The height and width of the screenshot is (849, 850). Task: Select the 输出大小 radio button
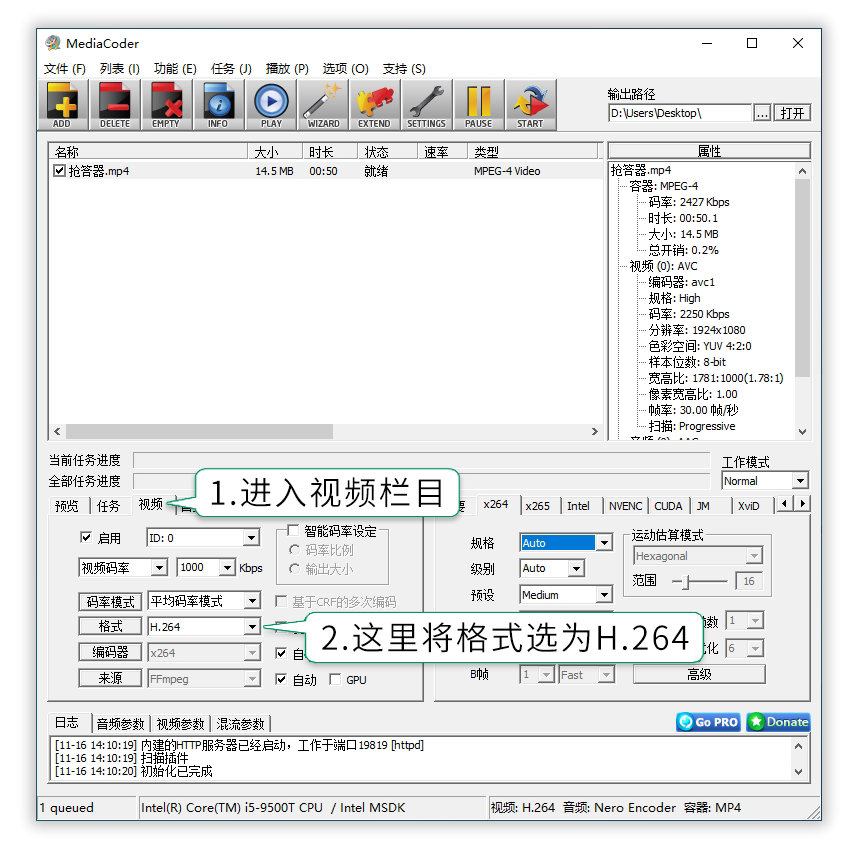pyautogui.click(x=294, y=569)
